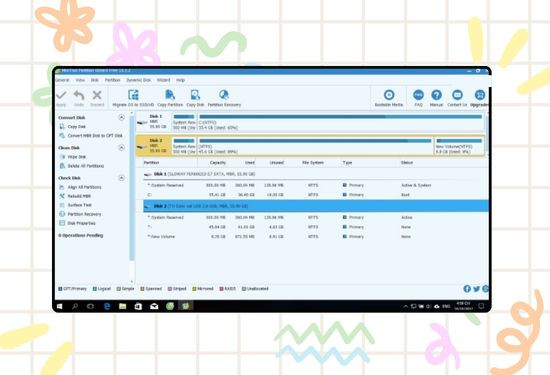Screen dimensions: 550x375
Task: Sort by the Partition column header
Action: (x=152, y=163)
